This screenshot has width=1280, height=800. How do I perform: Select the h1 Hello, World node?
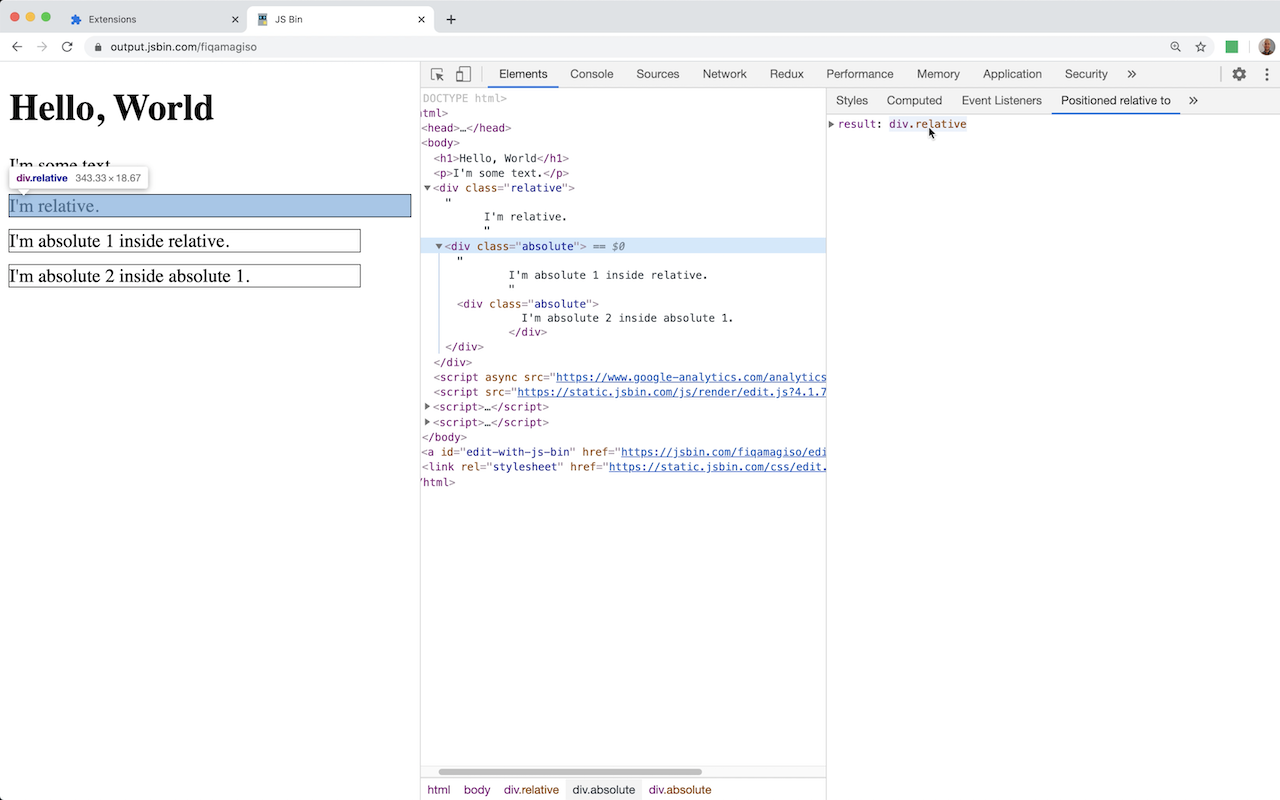501,158
